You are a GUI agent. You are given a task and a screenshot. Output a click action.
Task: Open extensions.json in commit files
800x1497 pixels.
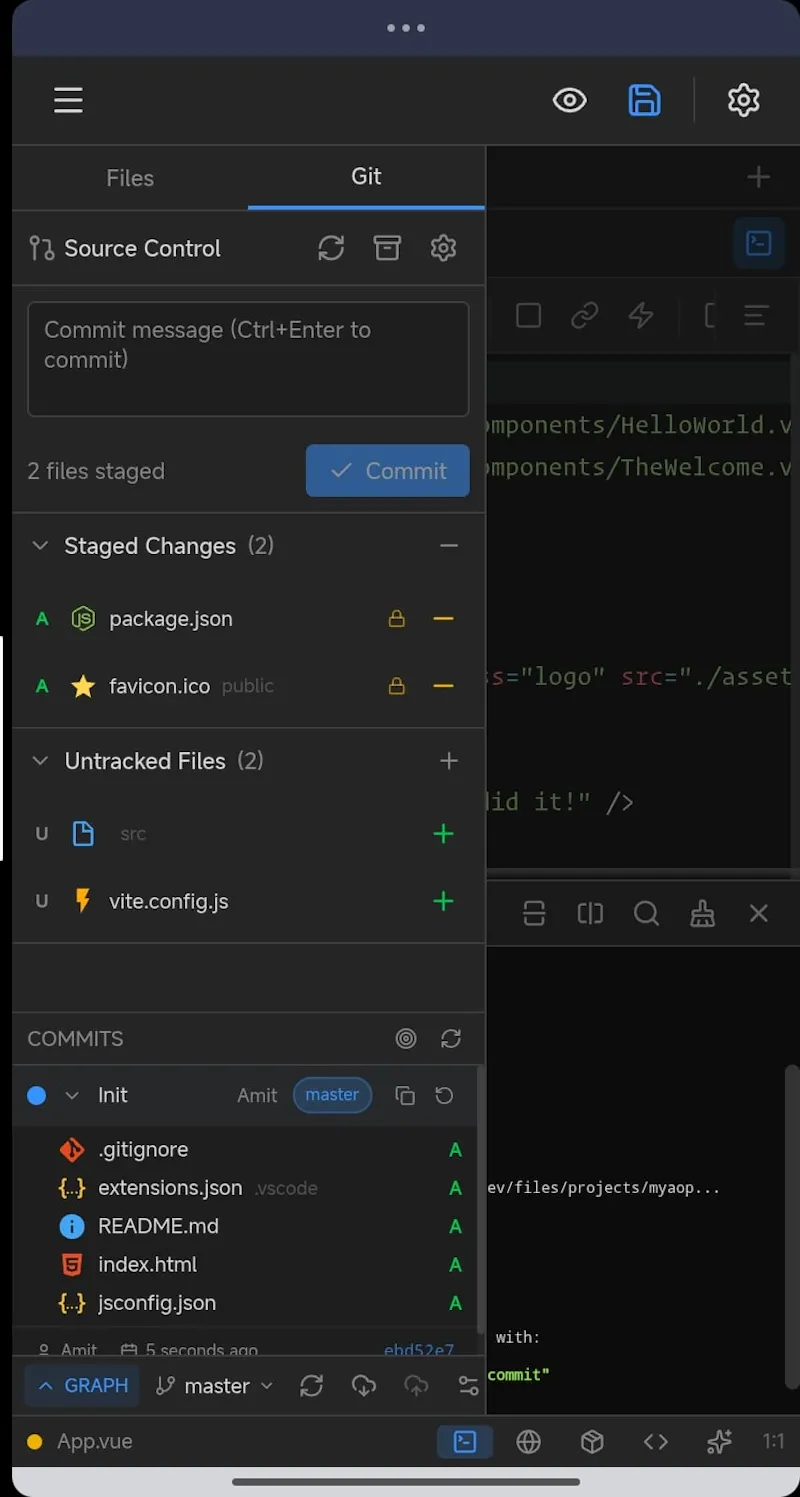point(170,1188)
